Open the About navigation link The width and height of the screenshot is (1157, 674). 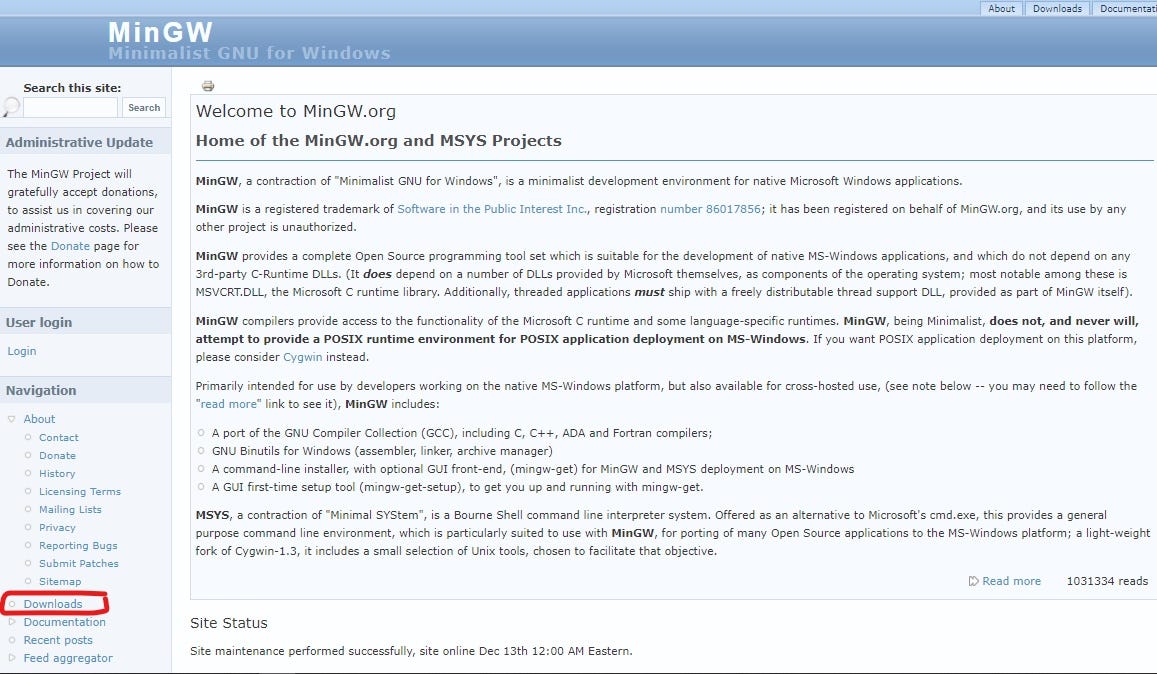[x=39, y=419]
